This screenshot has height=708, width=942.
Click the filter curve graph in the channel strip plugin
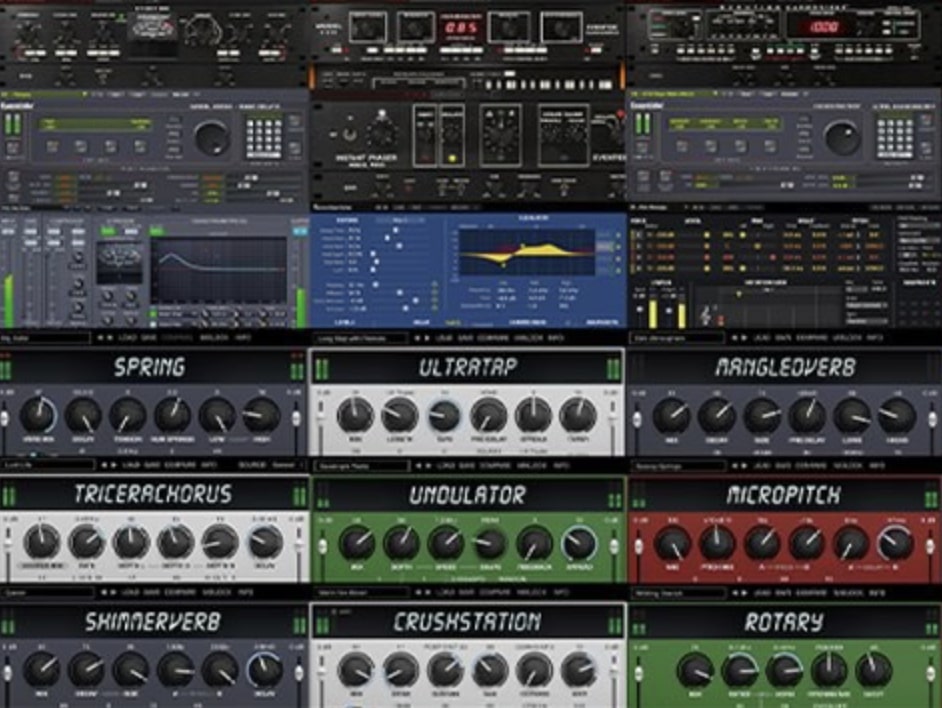click(x=219, y=270)
